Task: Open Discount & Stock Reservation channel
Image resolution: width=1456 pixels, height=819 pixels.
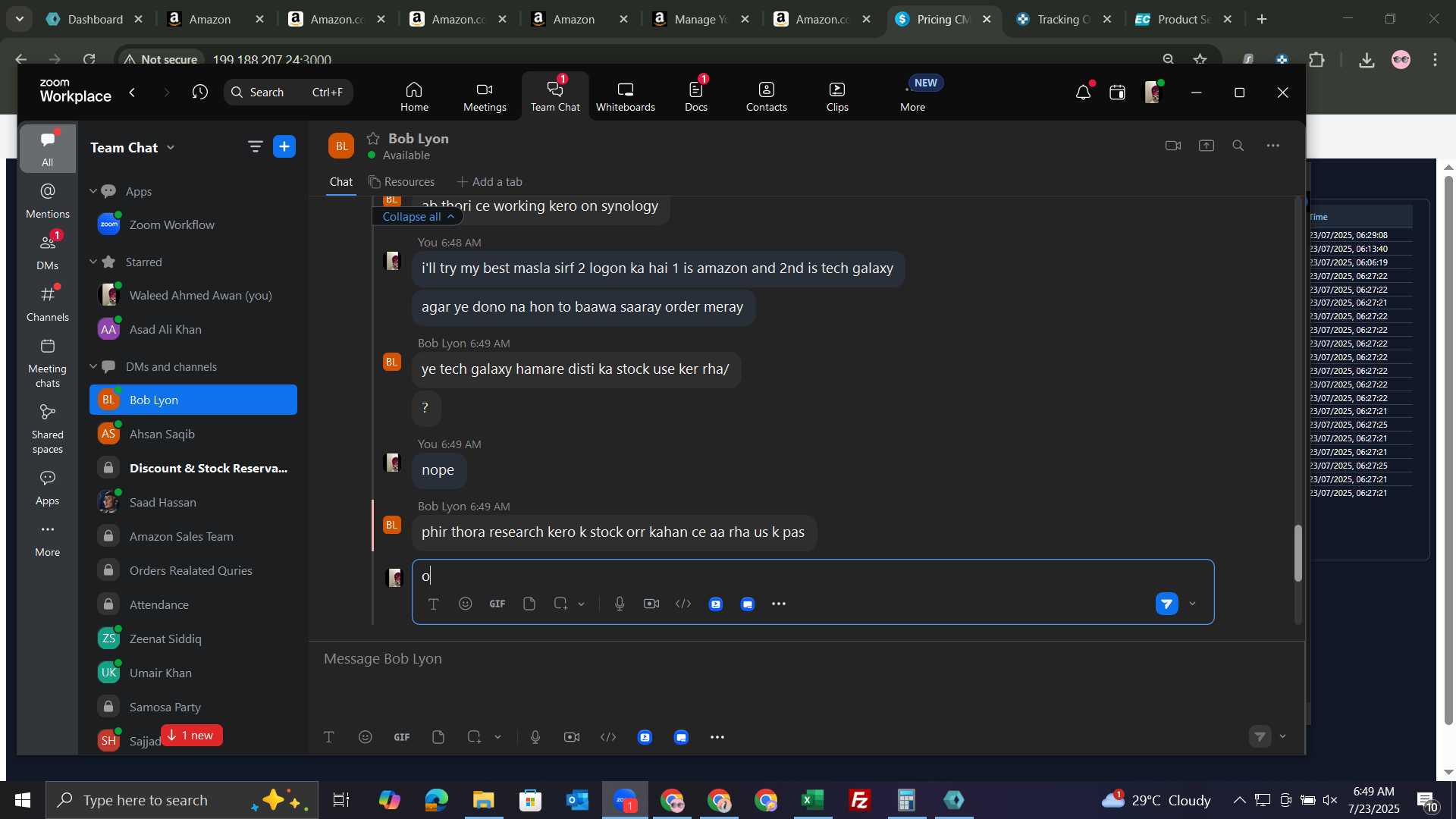Action: 193,468
